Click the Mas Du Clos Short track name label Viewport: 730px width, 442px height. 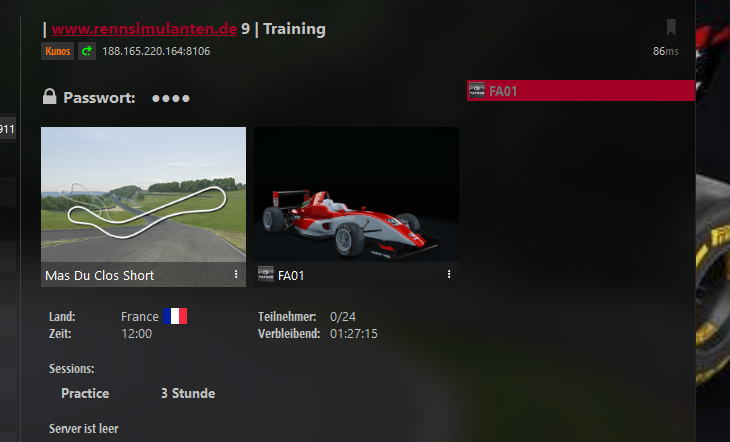click(x=100, y=275)
